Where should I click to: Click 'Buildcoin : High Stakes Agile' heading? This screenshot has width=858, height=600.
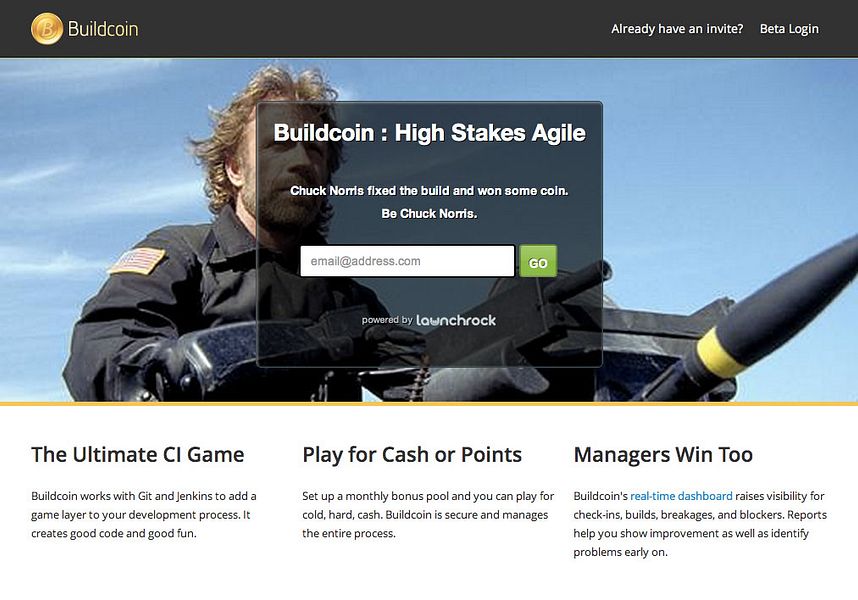(430, 133)
